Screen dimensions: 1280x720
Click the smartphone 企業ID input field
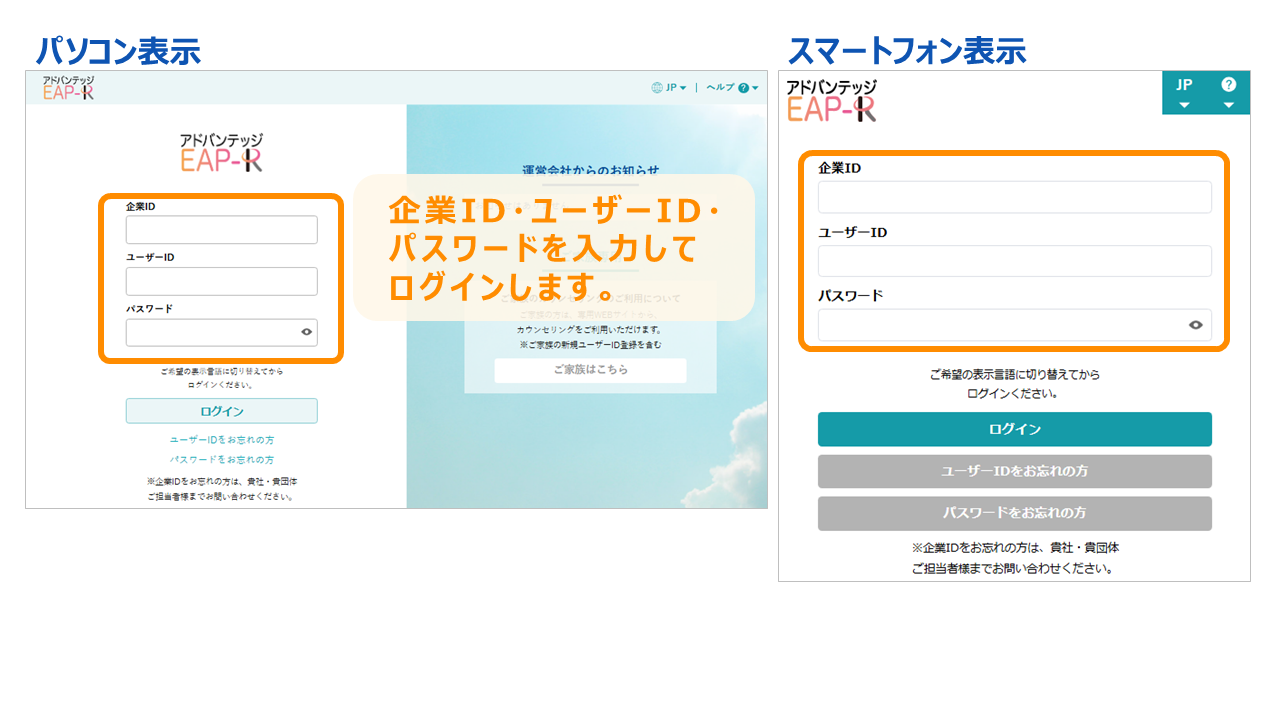(1014, 197)
